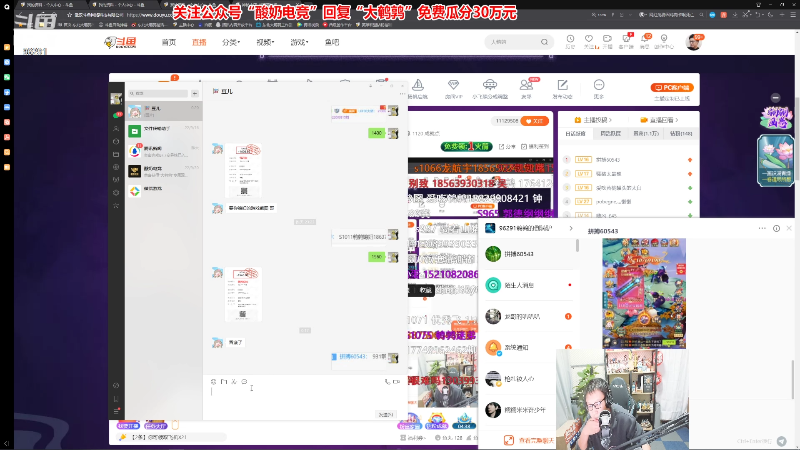The height and width of the screenshot is (450, 800).
Task: Click the expand full chat link at panel bottom
Action: [529, 440]
